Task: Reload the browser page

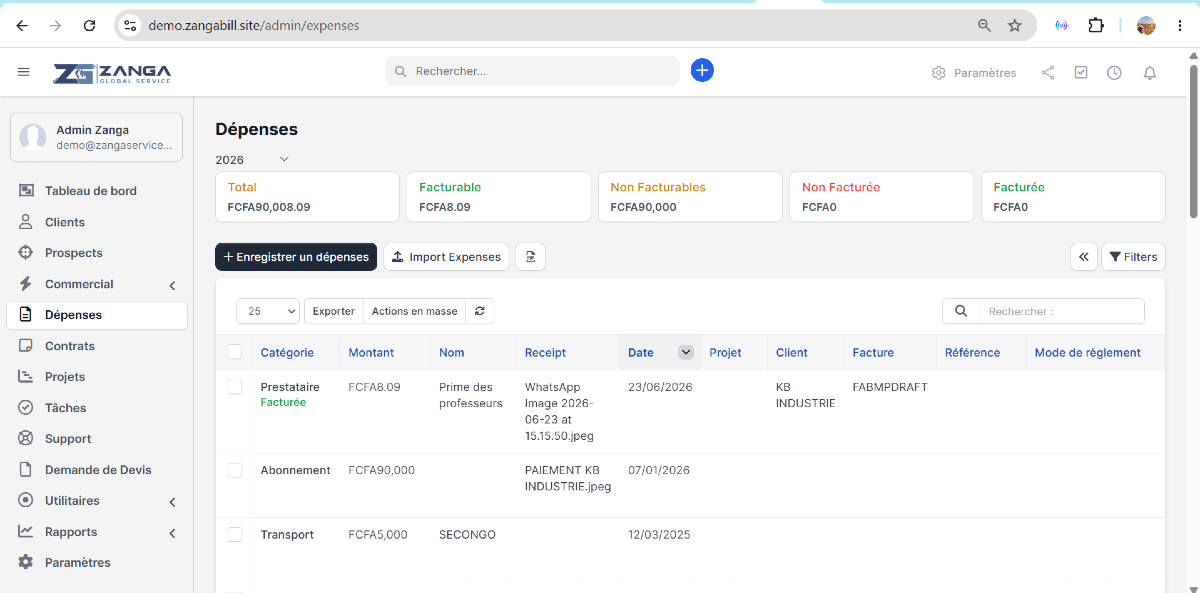Action: tap(89, 25)
